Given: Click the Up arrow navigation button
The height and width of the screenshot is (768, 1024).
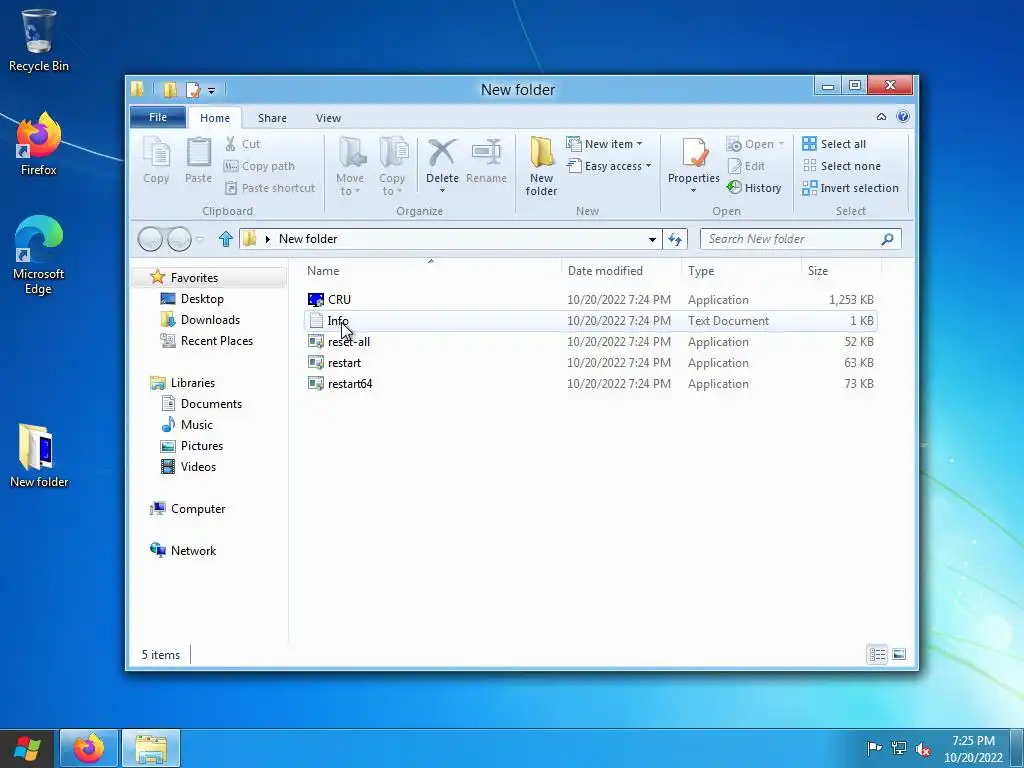Looking at the screenshot, I should (x=225, y=239).
